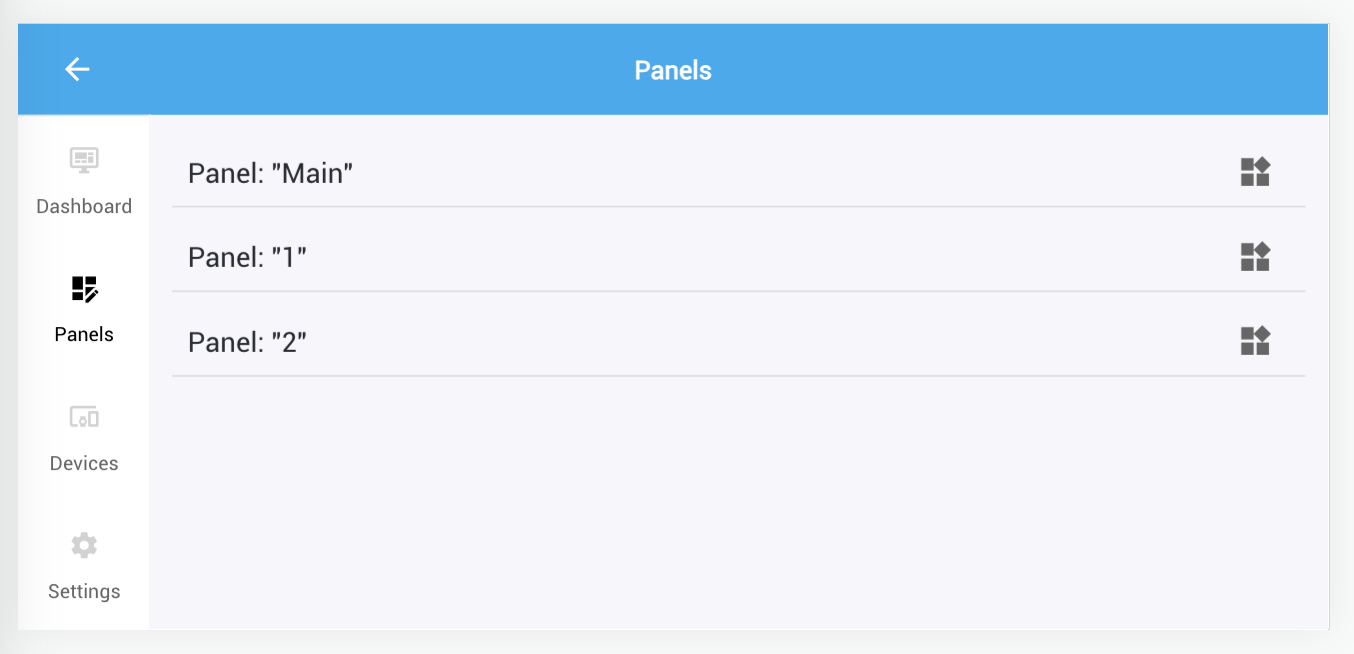Open widgets icon for Panel "2"

pos(1254,341)
